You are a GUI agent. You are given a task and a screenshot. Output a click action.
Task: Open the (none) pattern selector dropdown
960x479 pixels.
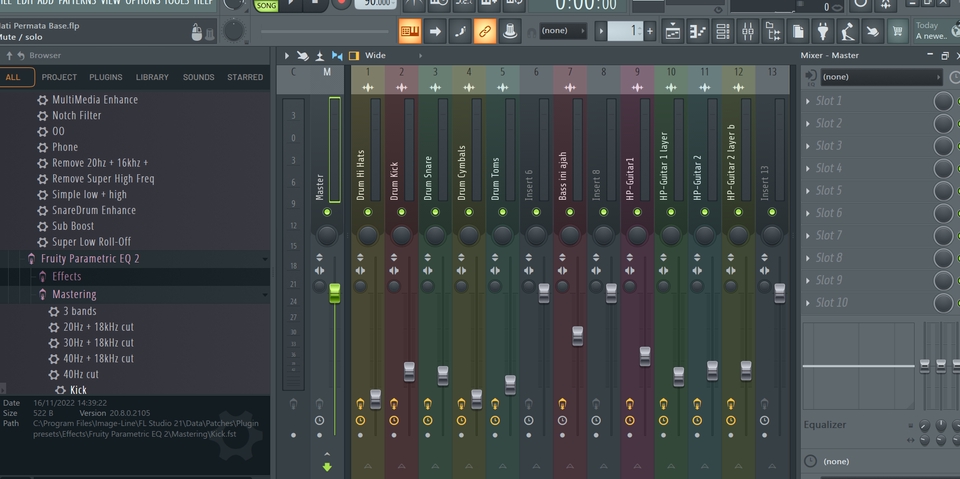click(x=563, y=31)
